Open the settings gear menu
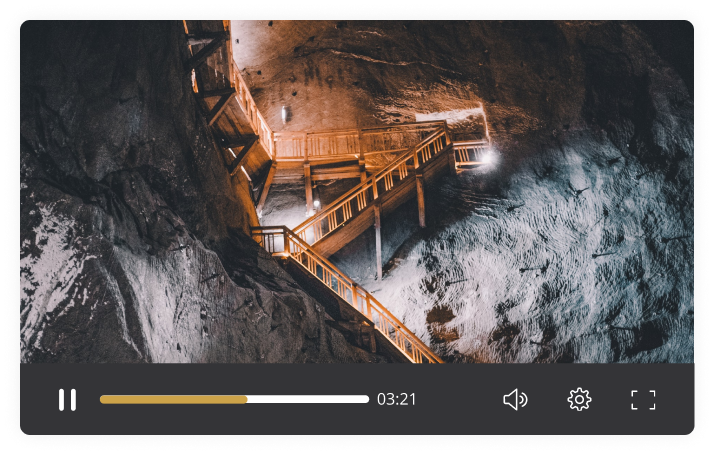The image size is (714, 455). (579, 400)
